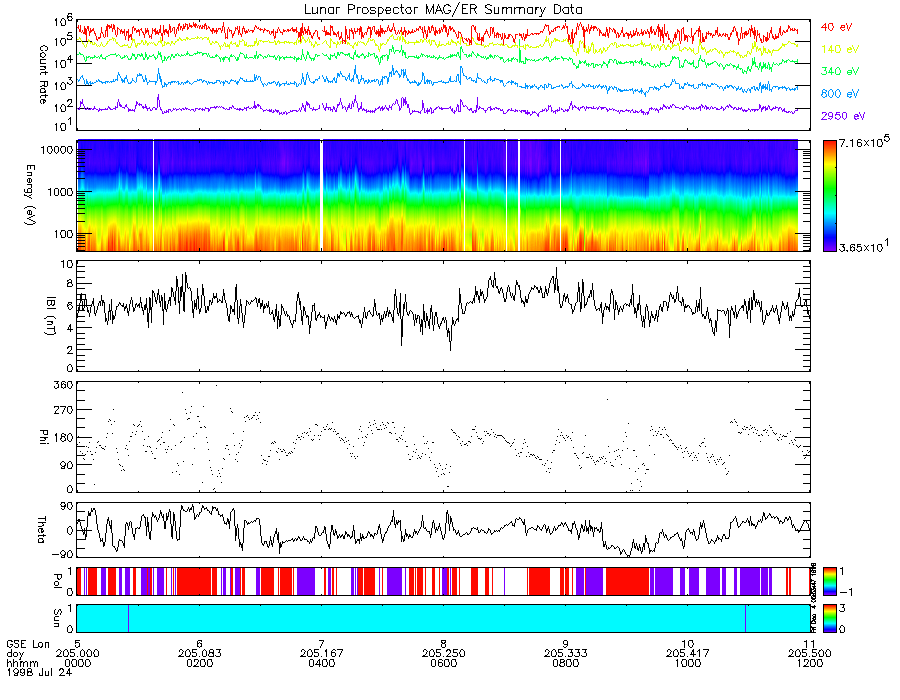Select the 800 eV blue legend label
Viewport: 900px width, 700px height.
[840, 94]
